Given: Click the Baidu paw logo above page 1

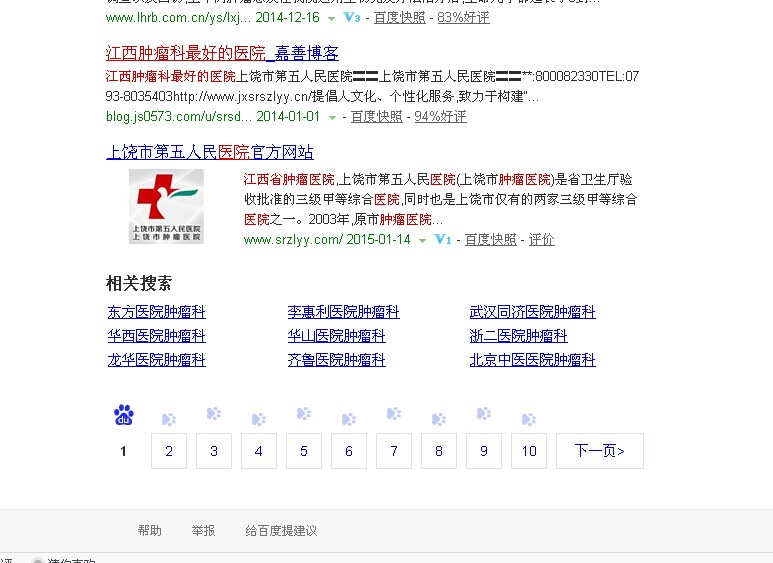Looking at the screenshot, I should 124,415.
